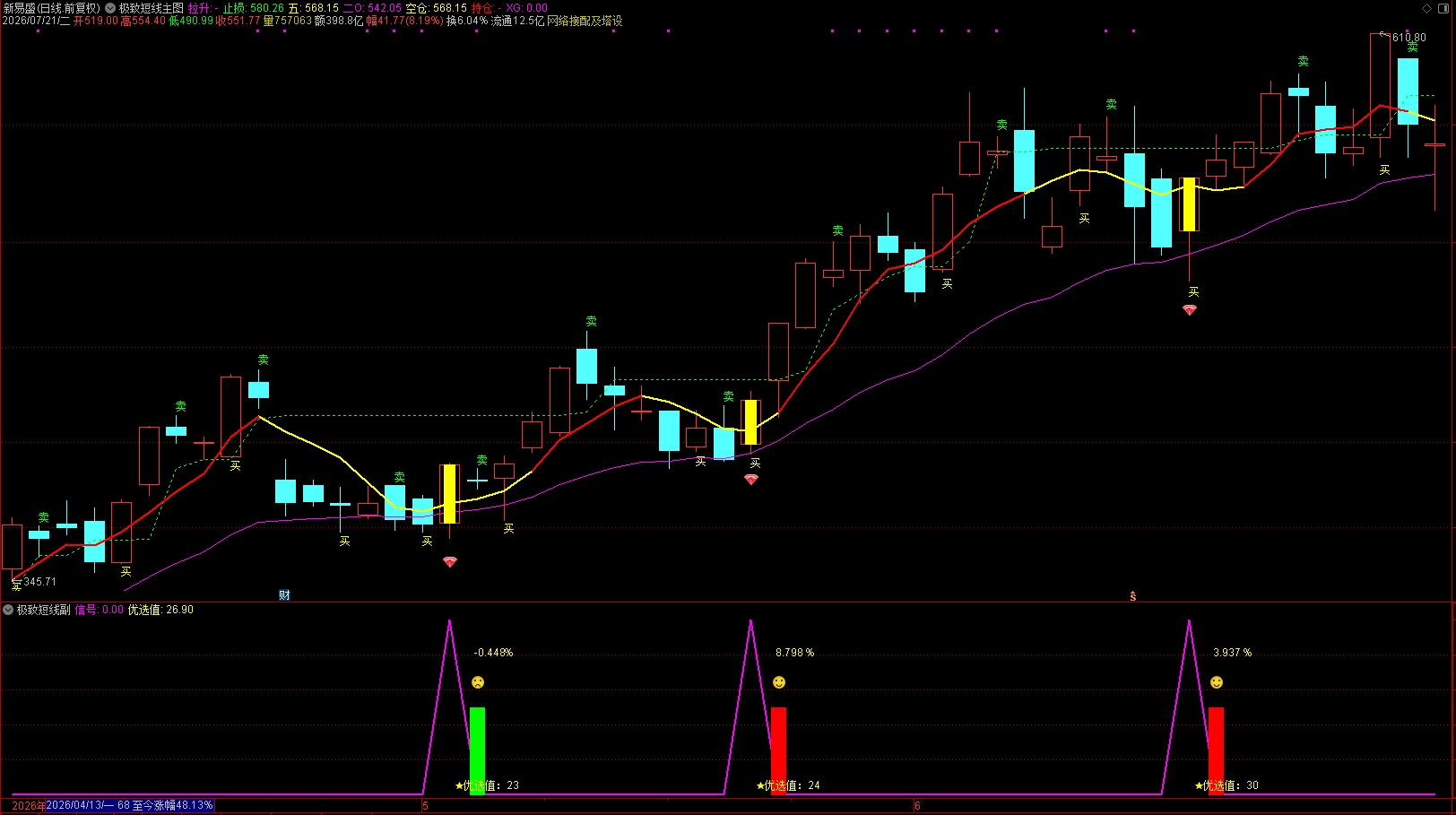1456x815 pixels.
Task: Click the 2026年 year label on time axis
Action: (x=28, y=806)
